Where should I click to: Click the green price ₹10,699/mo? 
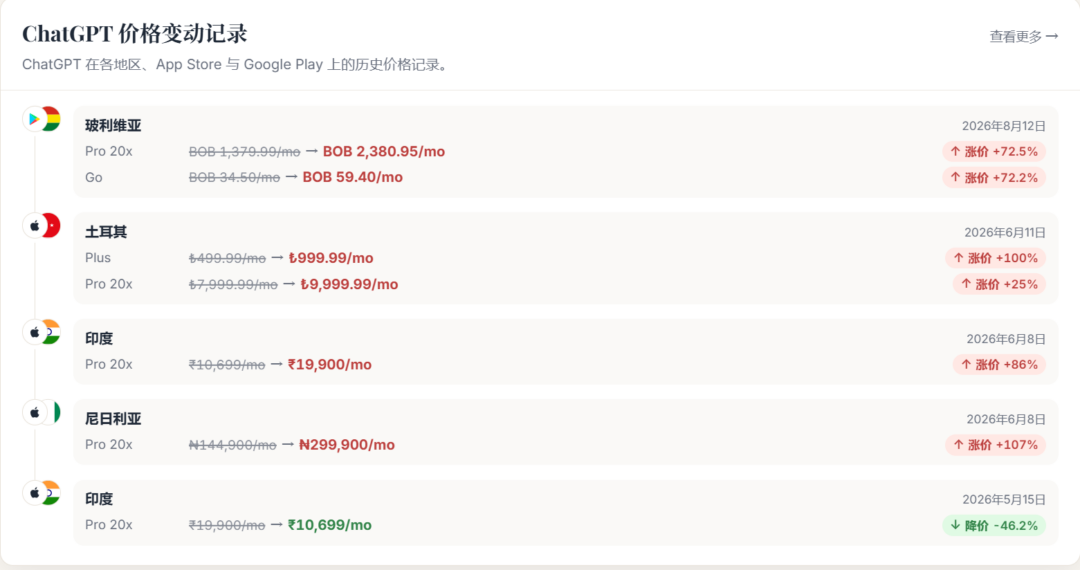(329, 525)
